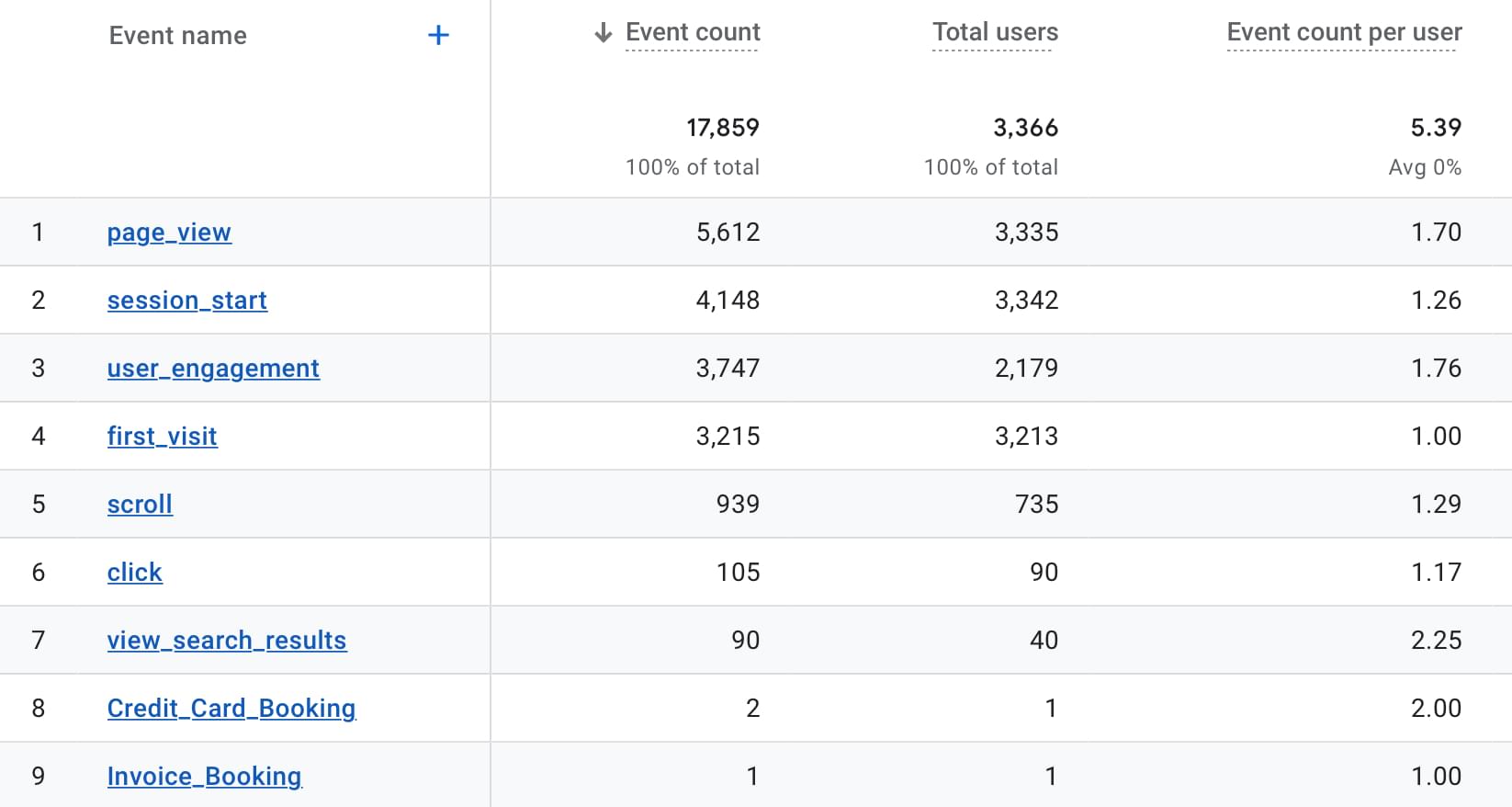Open the session_start event
The height and width of the screenshot is (807, 1512).
(186, 301)
